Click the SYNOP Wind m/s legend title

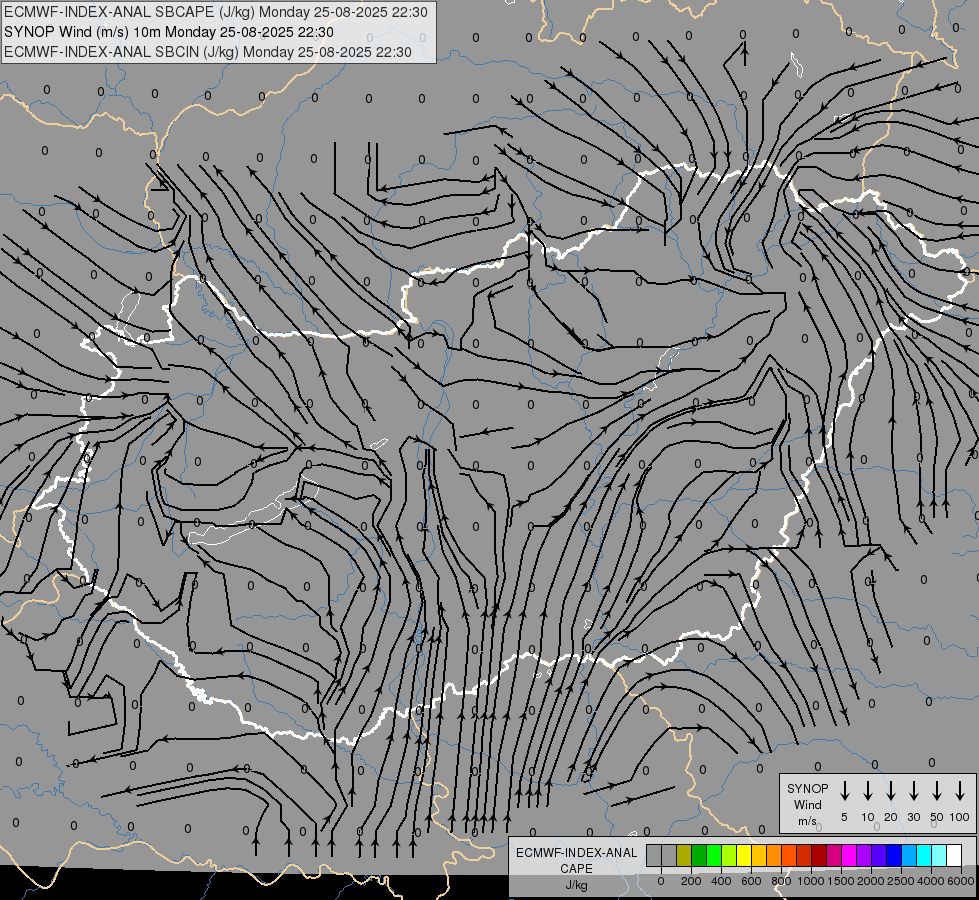pos(807,804)
